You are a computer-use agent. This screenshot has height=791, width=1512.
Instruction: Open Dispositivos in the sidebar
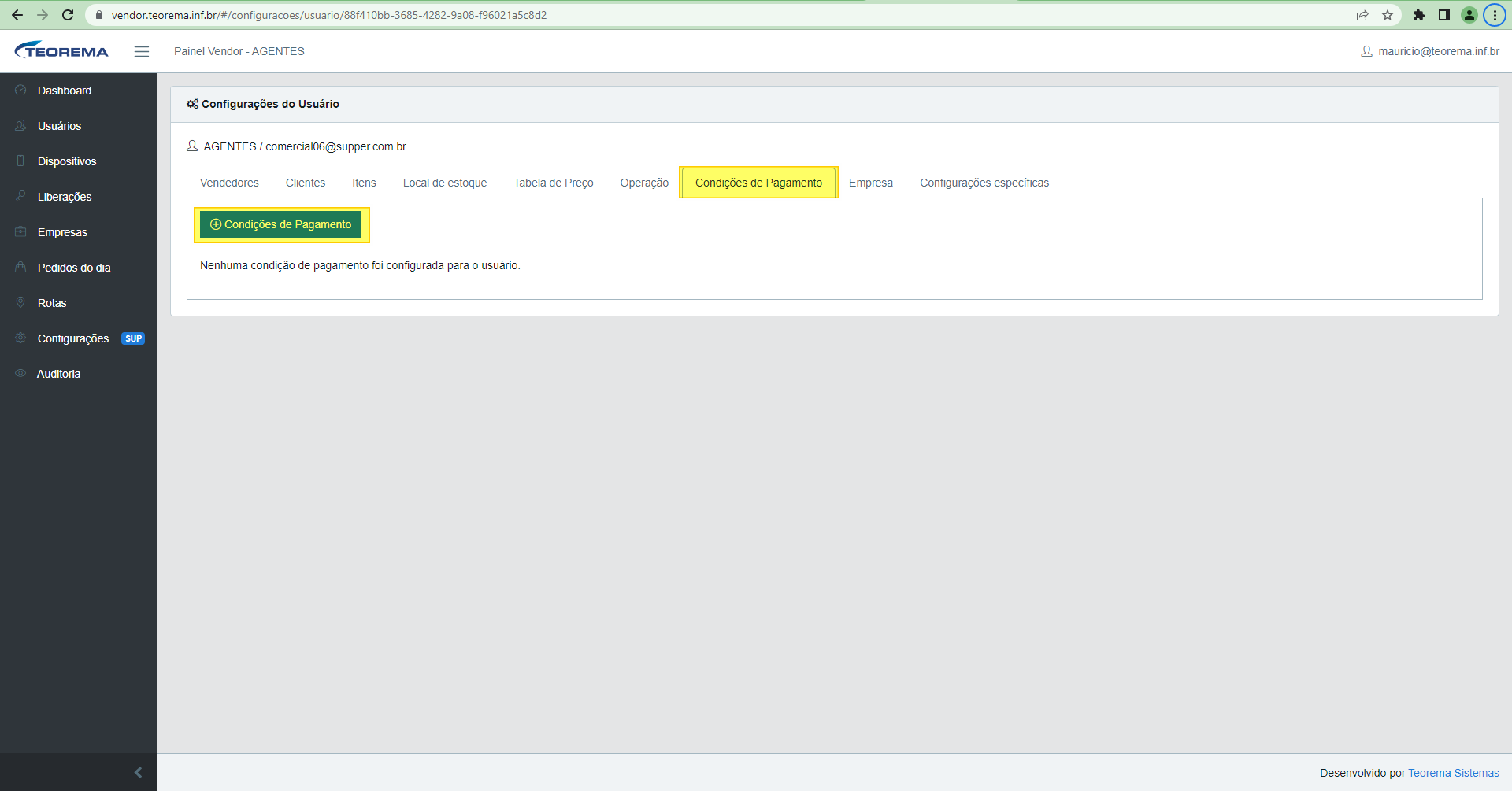(79, 161)
